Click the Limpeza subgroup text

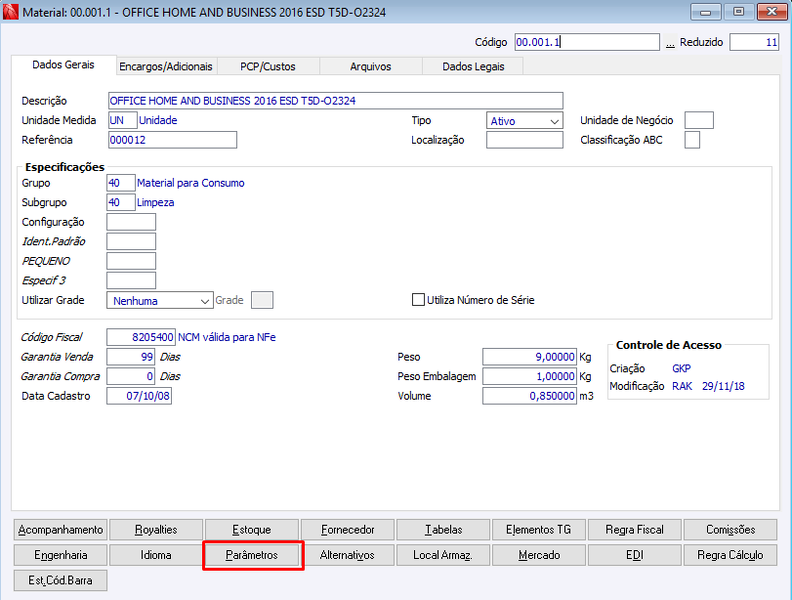coord(156,203)
